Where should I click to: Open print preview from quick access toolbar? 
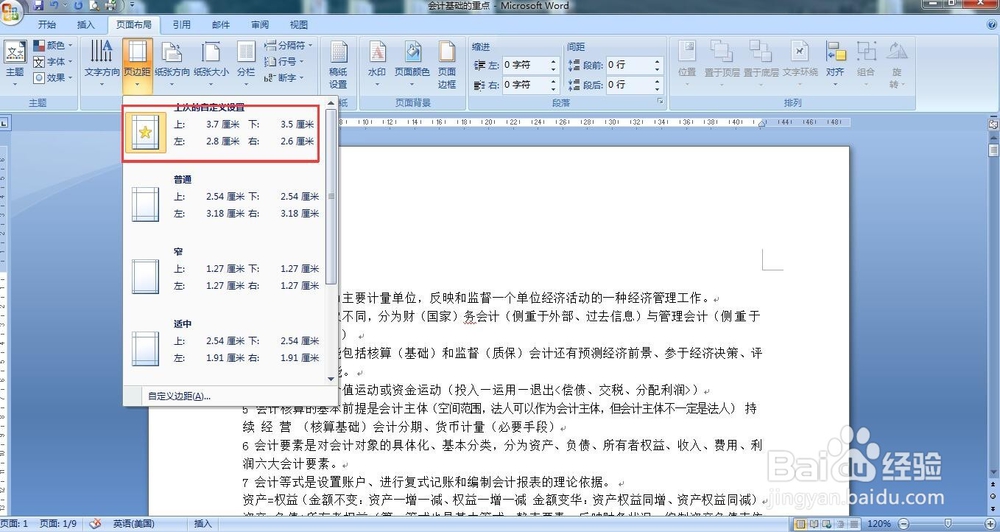94,6
